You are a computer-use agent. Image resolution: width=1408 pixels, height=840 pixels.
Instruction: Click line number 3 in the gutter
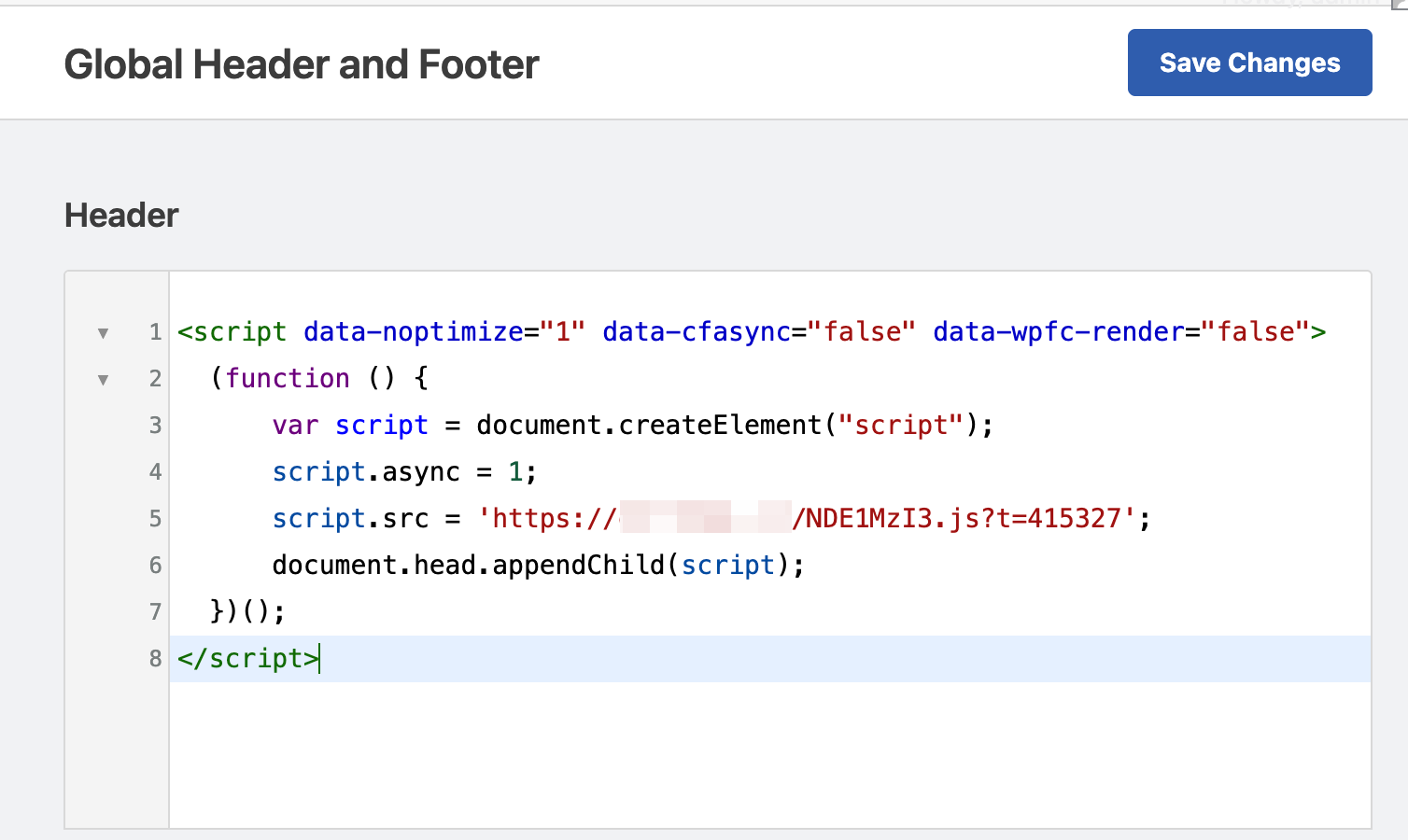click(155, 426)
